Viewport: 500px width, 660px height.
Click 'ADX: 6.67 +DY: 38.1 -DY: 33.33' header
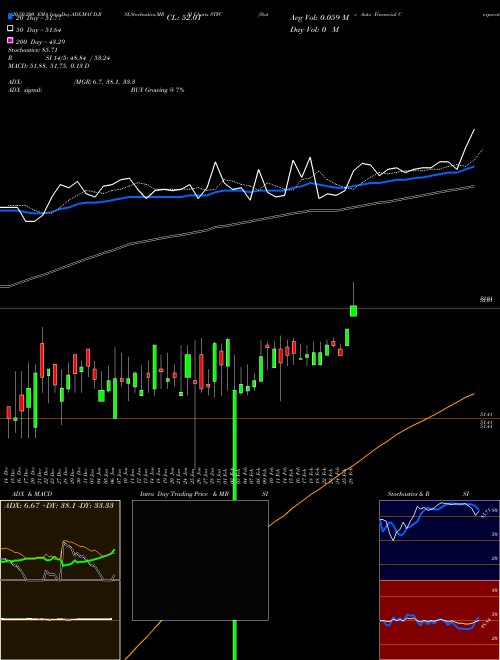tap(59, 505)
